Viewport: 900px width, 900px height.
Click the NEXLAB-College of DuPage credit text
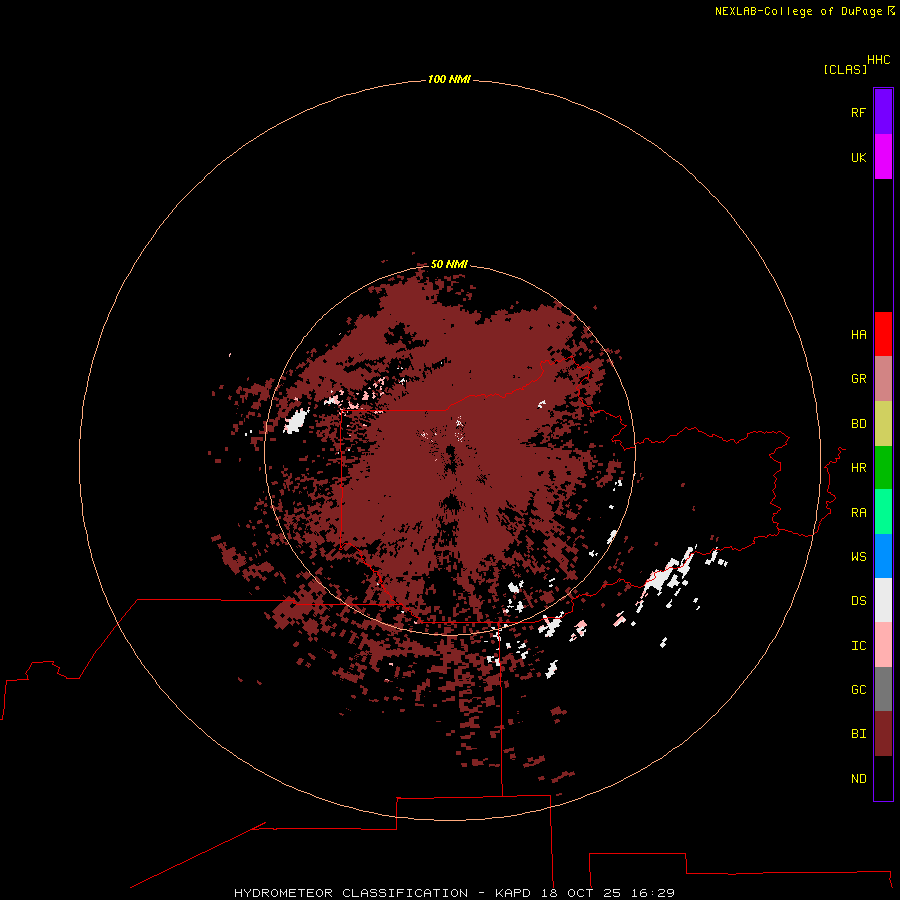pyautogui.click(x=798, y=11)
